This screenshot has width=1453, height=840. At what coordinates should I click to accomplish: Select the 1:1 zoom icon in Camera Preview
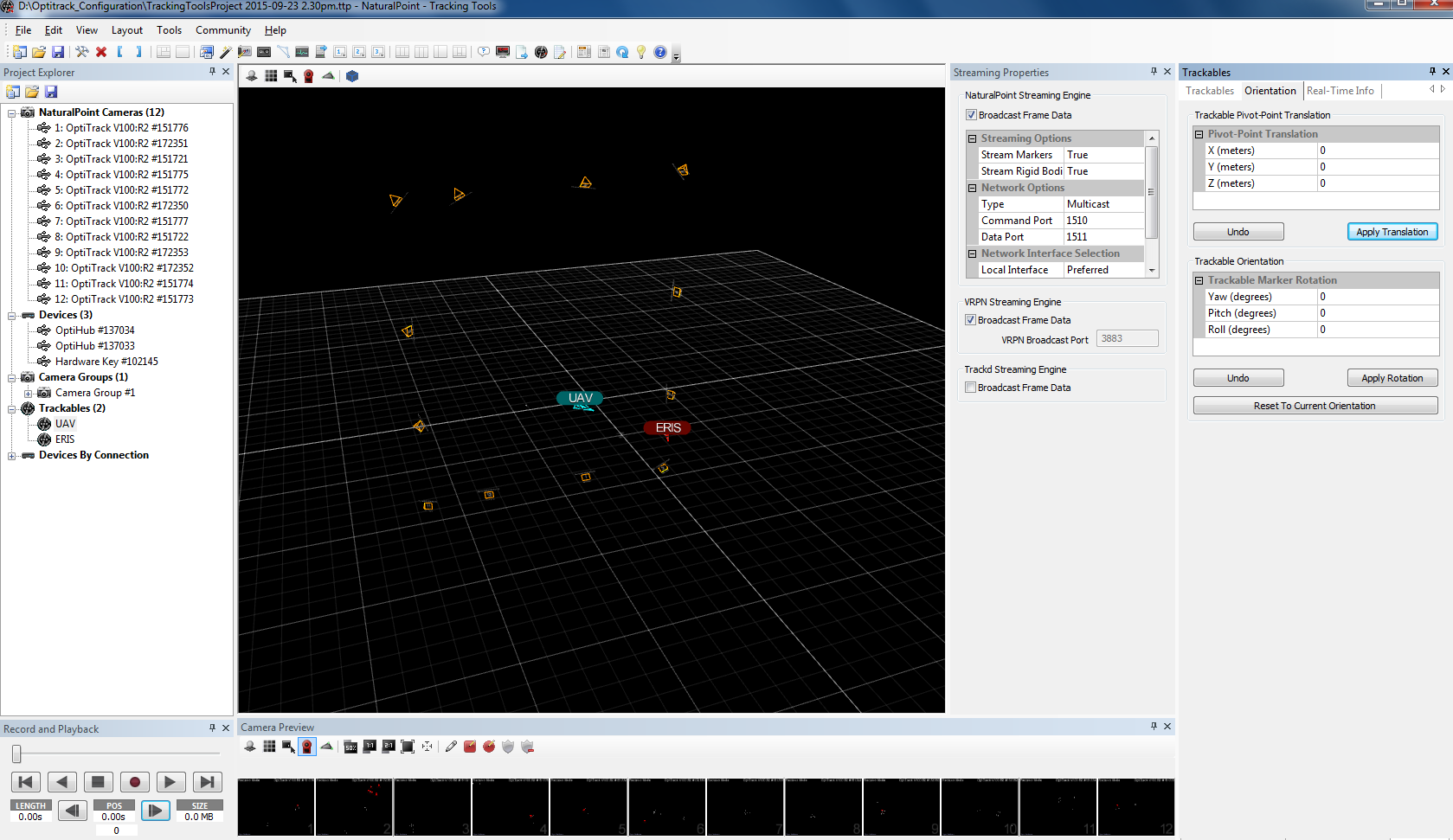tap(370, 747)
